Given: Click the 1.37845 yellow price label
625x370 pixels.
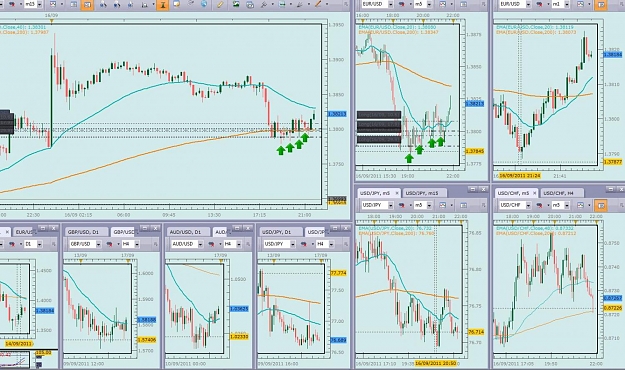Looking at the screenshot, I should (475, 152).
